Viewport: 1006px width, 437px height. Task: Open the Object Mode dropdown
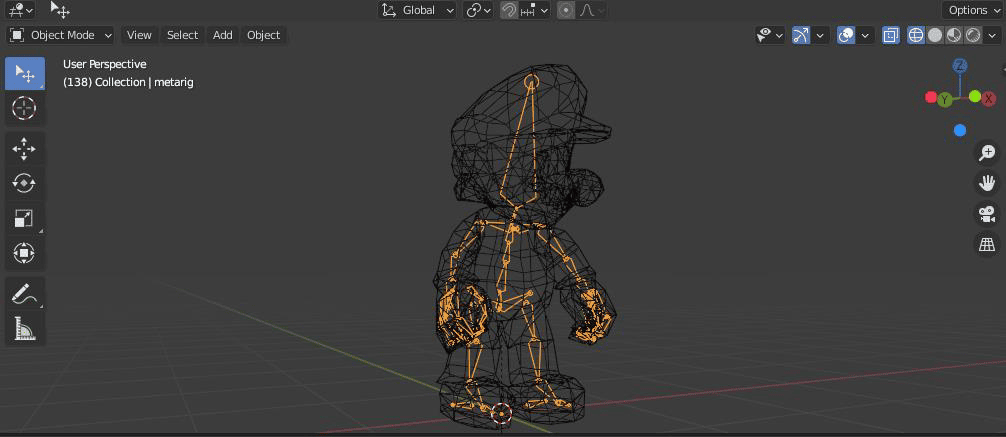click(60, 35)
